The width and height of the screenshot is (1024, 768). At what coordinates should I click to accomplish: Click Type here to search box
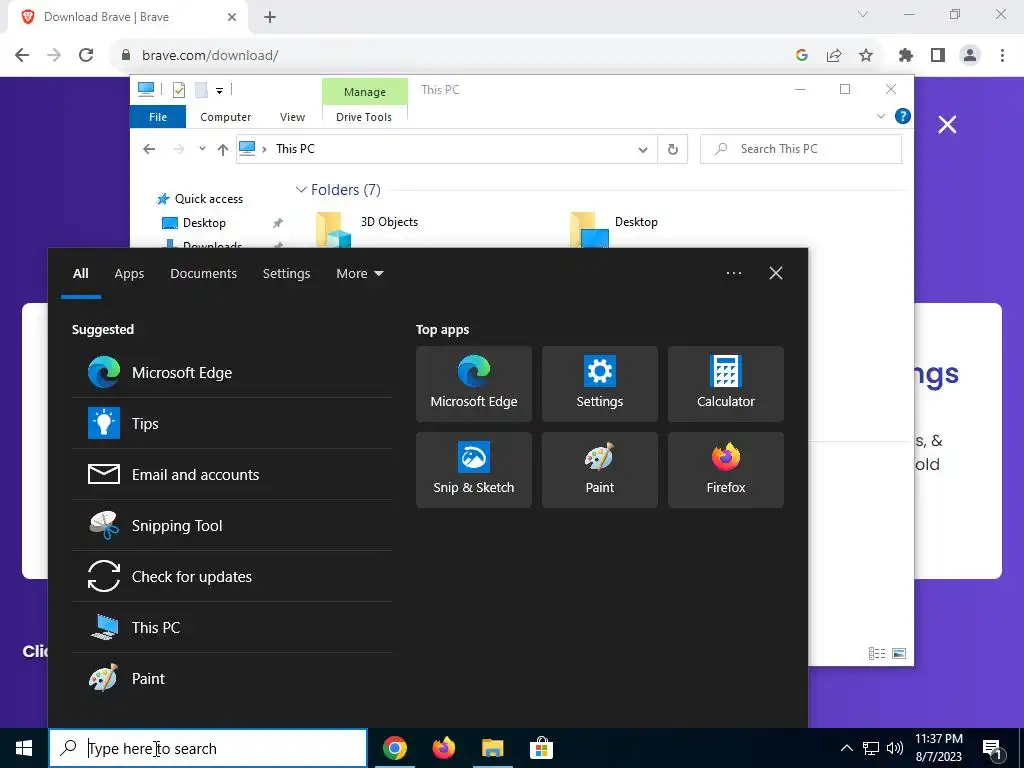point(208,748)
